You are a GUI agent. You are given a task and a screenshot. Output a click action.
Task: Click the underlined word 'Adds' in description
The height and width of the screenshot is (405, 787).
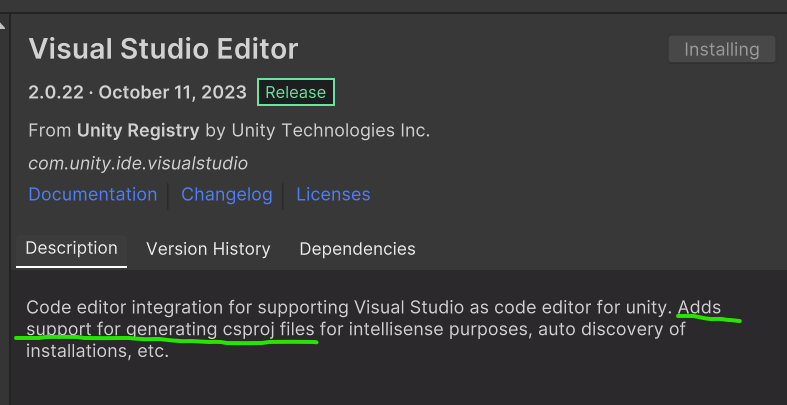point(699,306)
